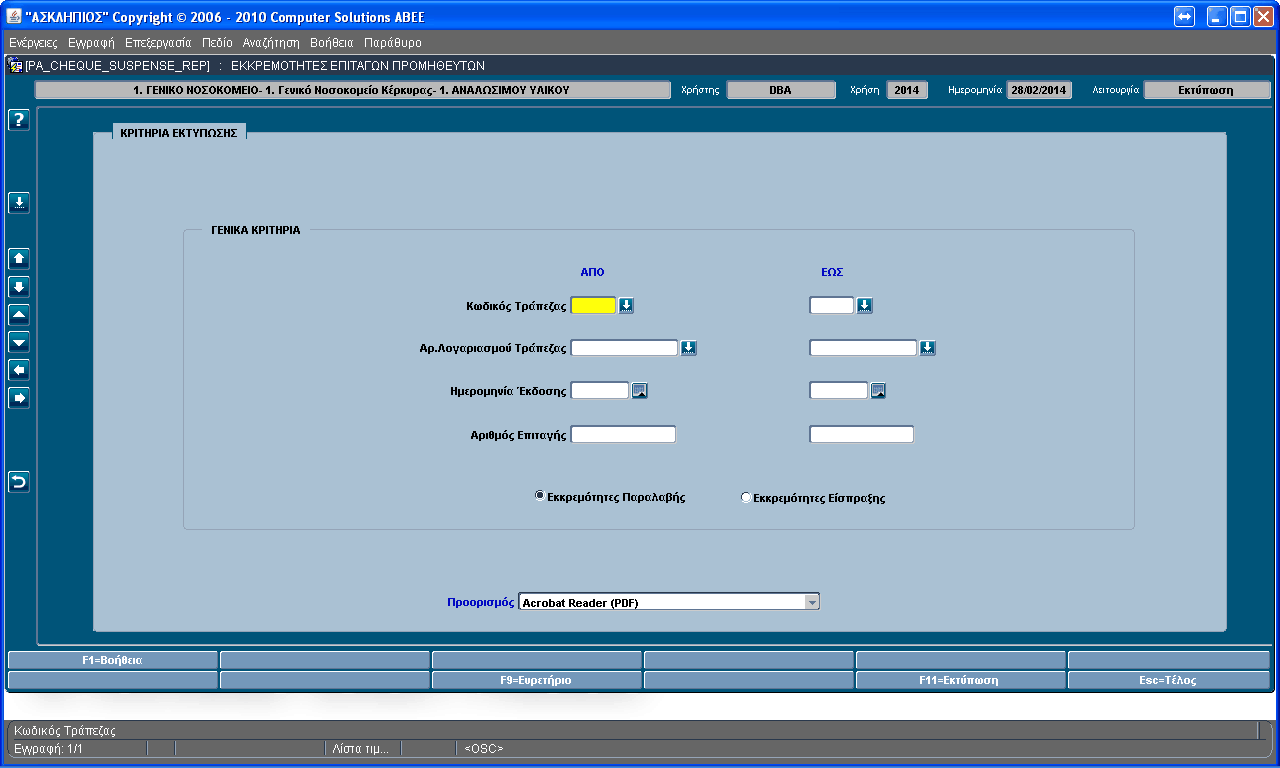Click the ΑΠΟ Αρ.Λογαριασμού Τράπεζας field

(624, 348)
